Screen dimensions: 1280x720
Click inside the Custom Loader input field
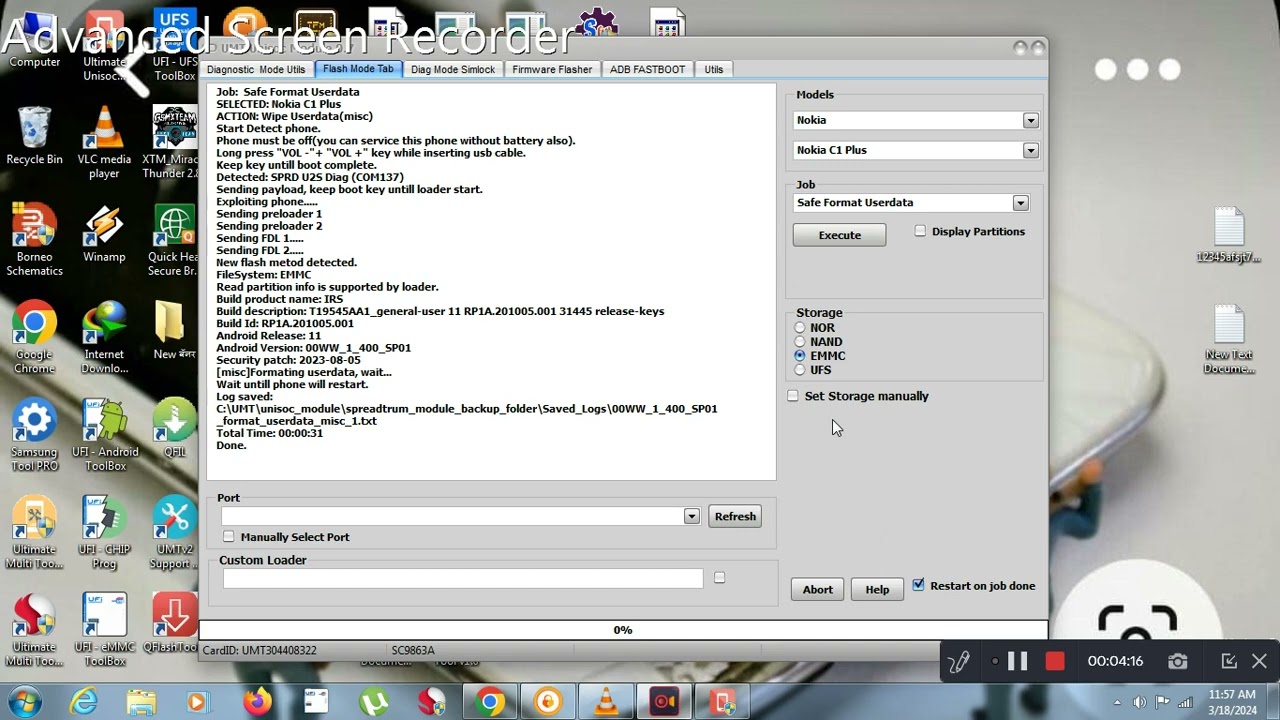click(463, 578)
